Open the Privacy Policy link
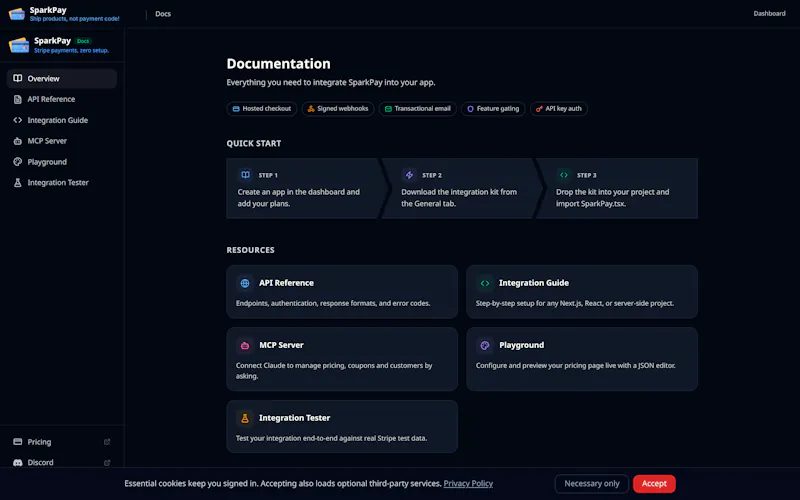 [468, 484]
